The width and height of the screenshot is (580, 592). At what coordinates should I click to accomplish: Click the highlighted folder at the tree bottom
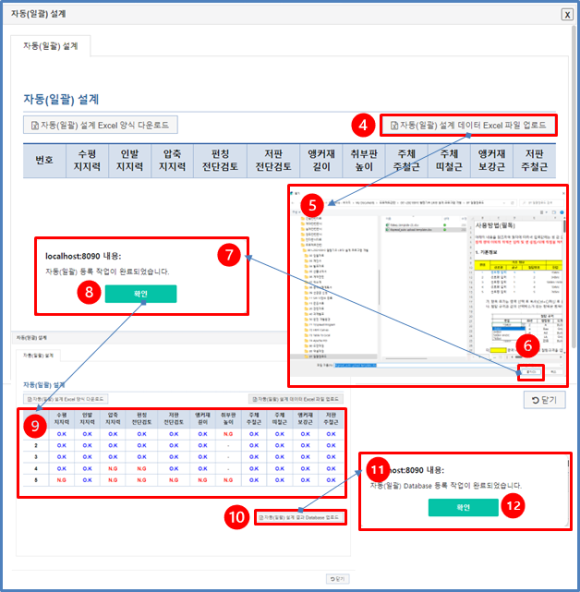coord(334,356)
